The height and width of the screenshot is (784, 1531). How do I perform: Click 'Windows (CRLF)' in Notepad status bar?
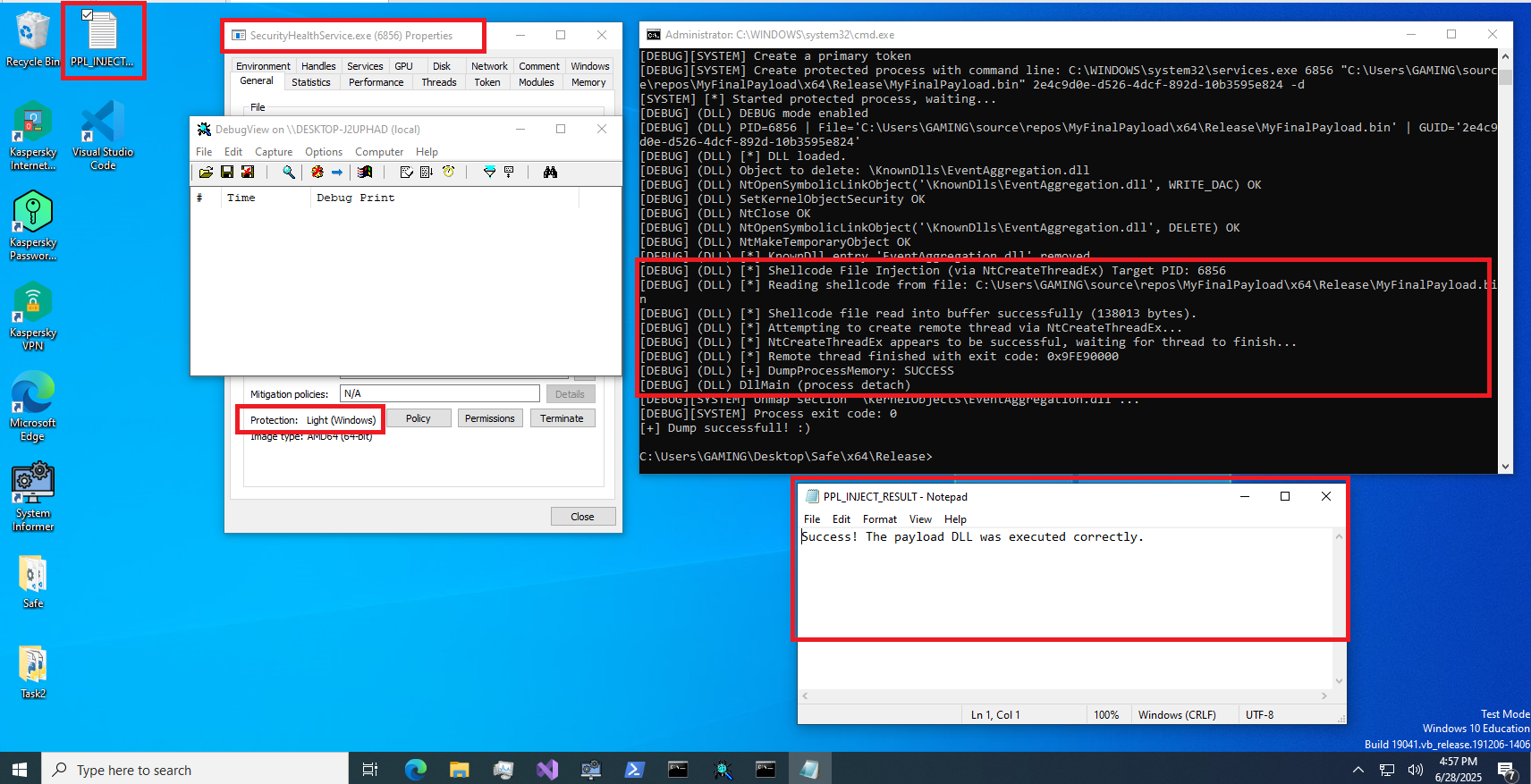point(1177,715)
